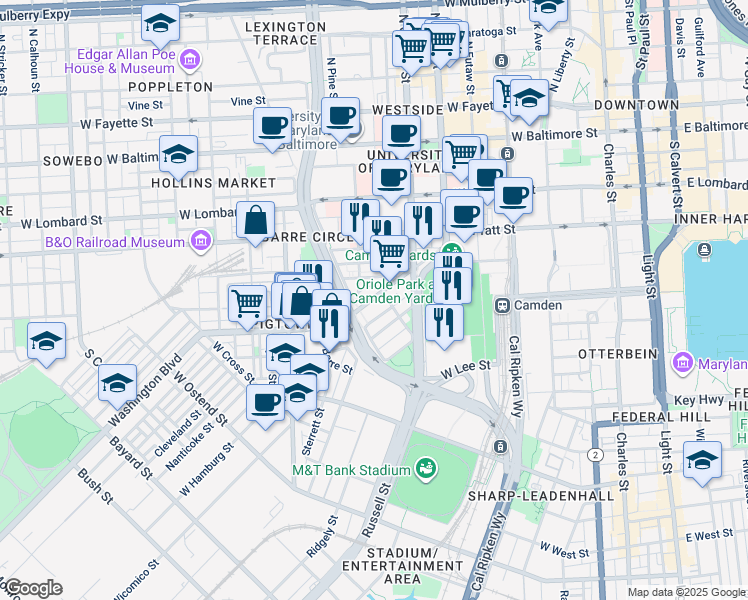Click the transit station icon near Saratoga St

pos(501,61)
